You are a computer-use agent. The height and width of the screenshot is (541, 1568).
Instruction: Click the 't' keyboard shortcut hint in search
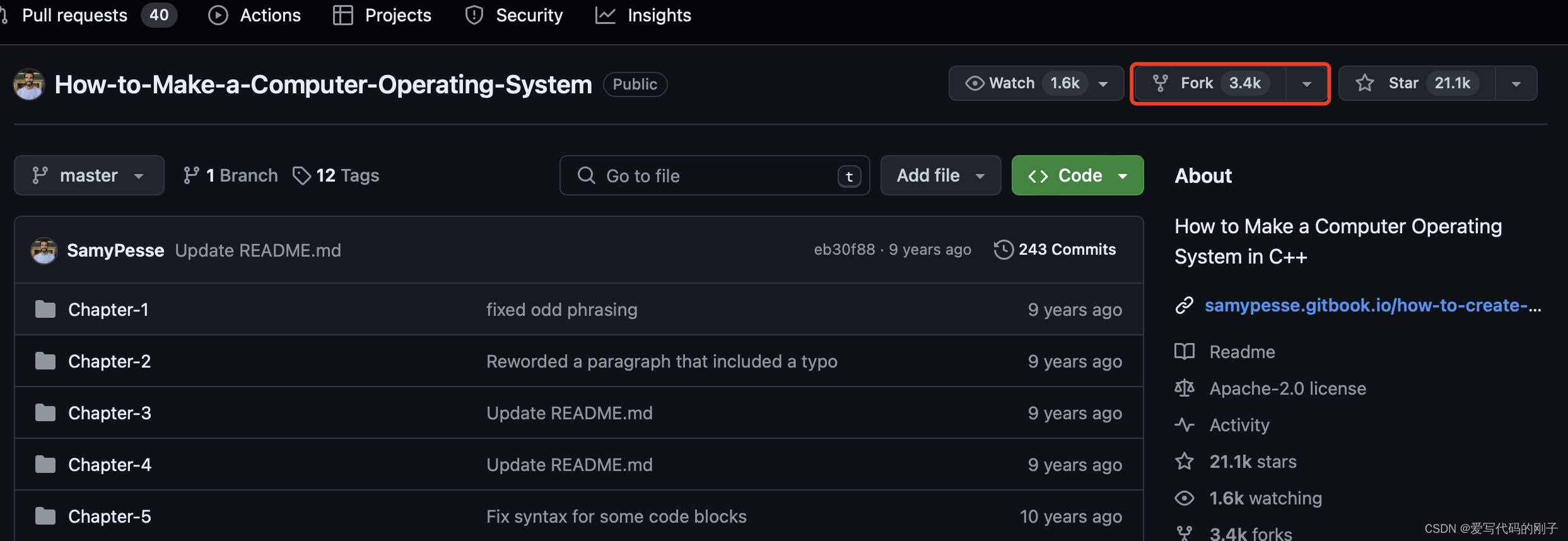tap(850, 176)
